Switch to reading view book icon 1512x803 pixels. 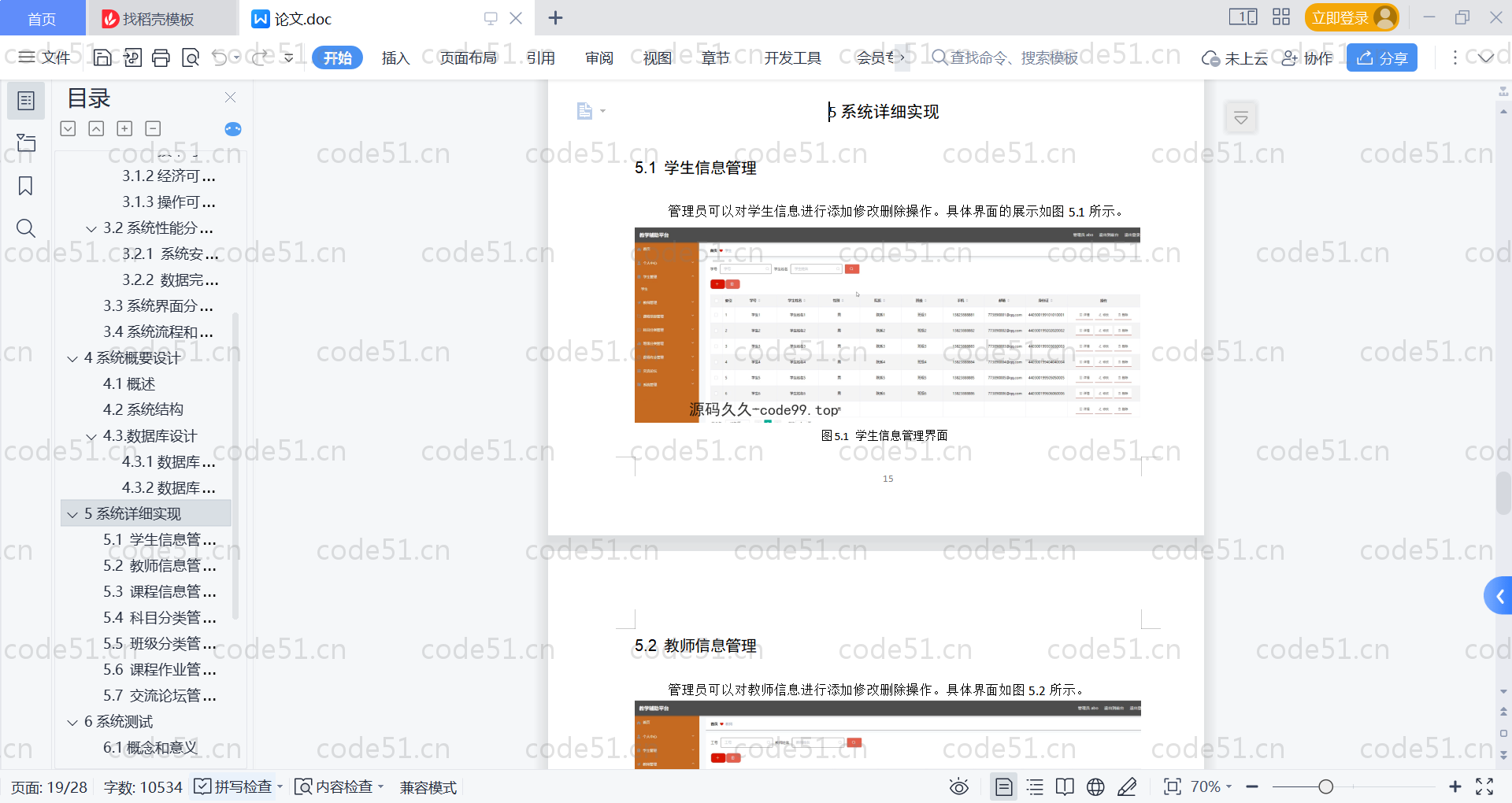(x=1065, y=786)
